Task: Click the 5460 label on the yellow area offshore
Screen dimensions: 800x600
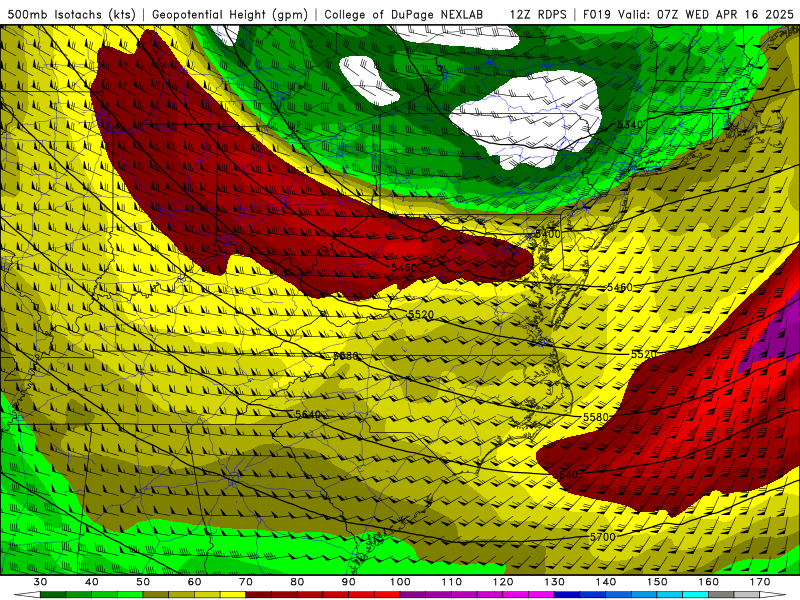Action: tap(619, 288)
